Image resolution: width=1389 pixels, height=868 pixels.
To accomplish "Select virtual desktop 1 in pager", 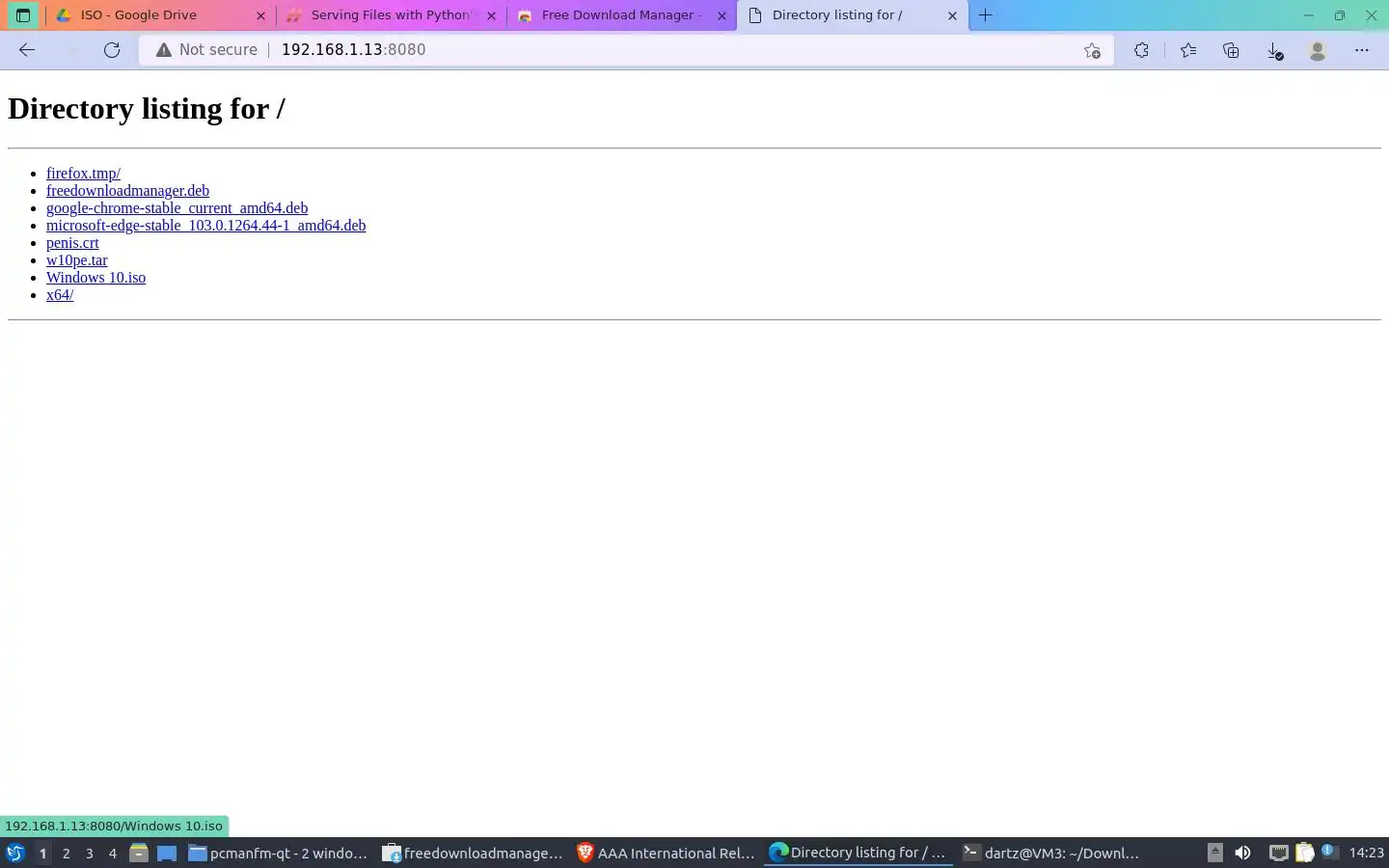I will point(42,854).
